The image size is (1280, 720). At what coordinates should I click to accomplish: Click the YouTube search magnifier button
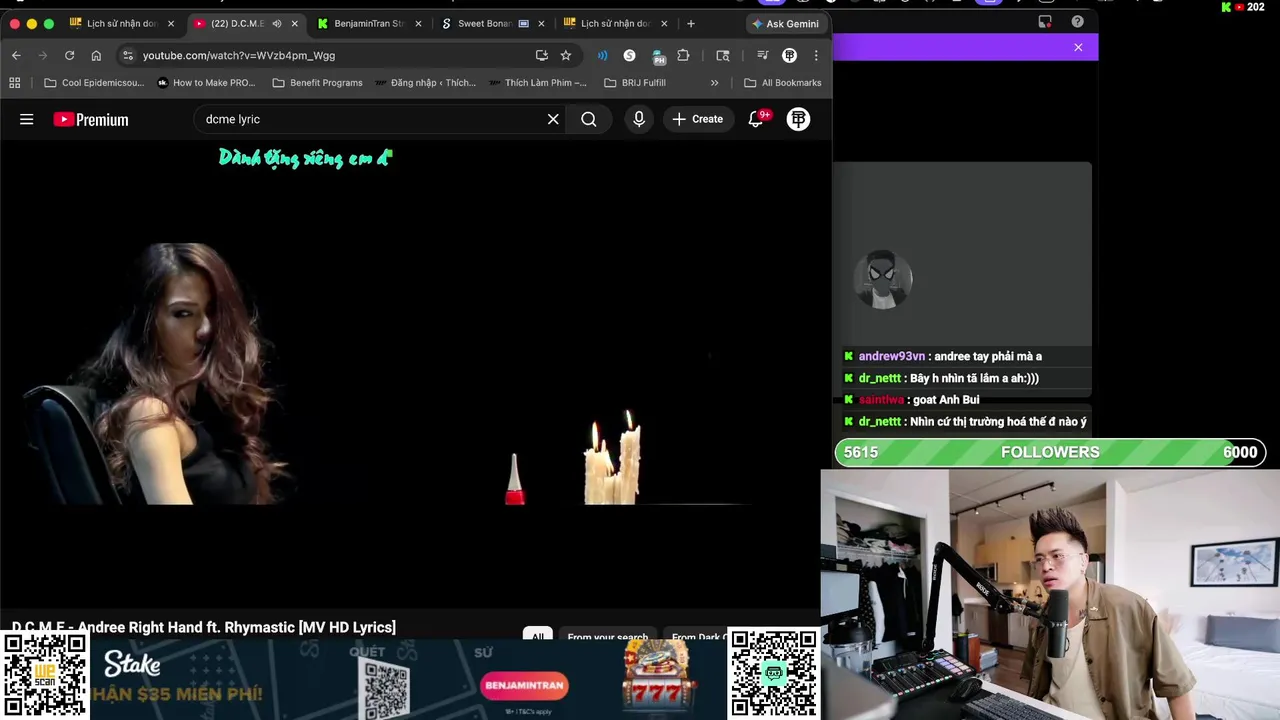[589, 119]
